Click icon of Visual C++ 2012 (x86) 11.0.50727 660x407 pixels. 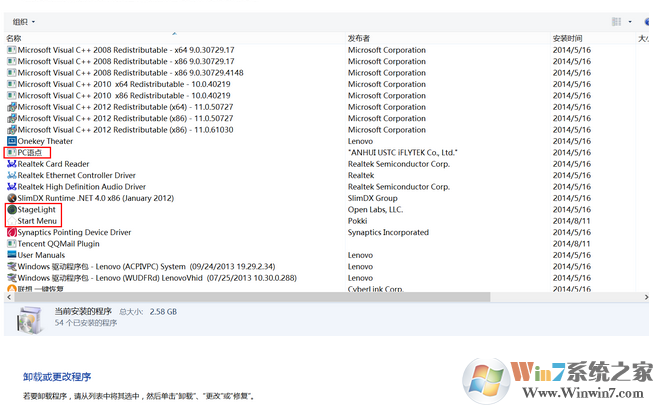pyautogui.click(x=12, y=118)
